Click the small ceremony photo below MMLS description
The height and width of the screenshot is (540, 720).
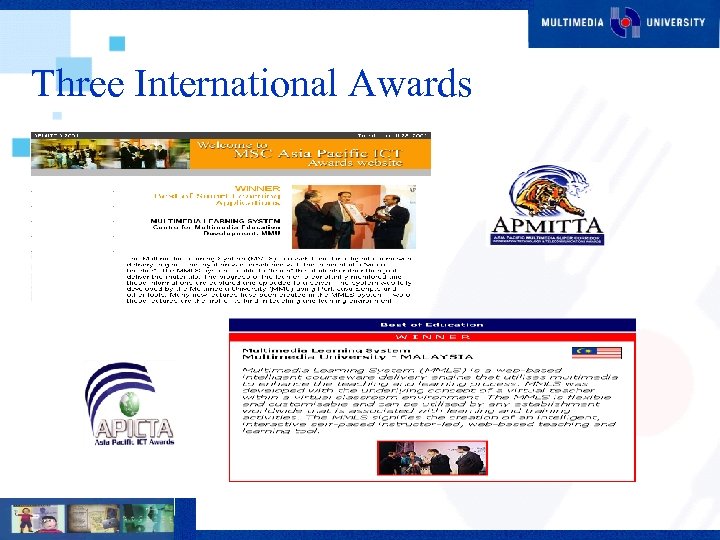click(x=432, y=458)
